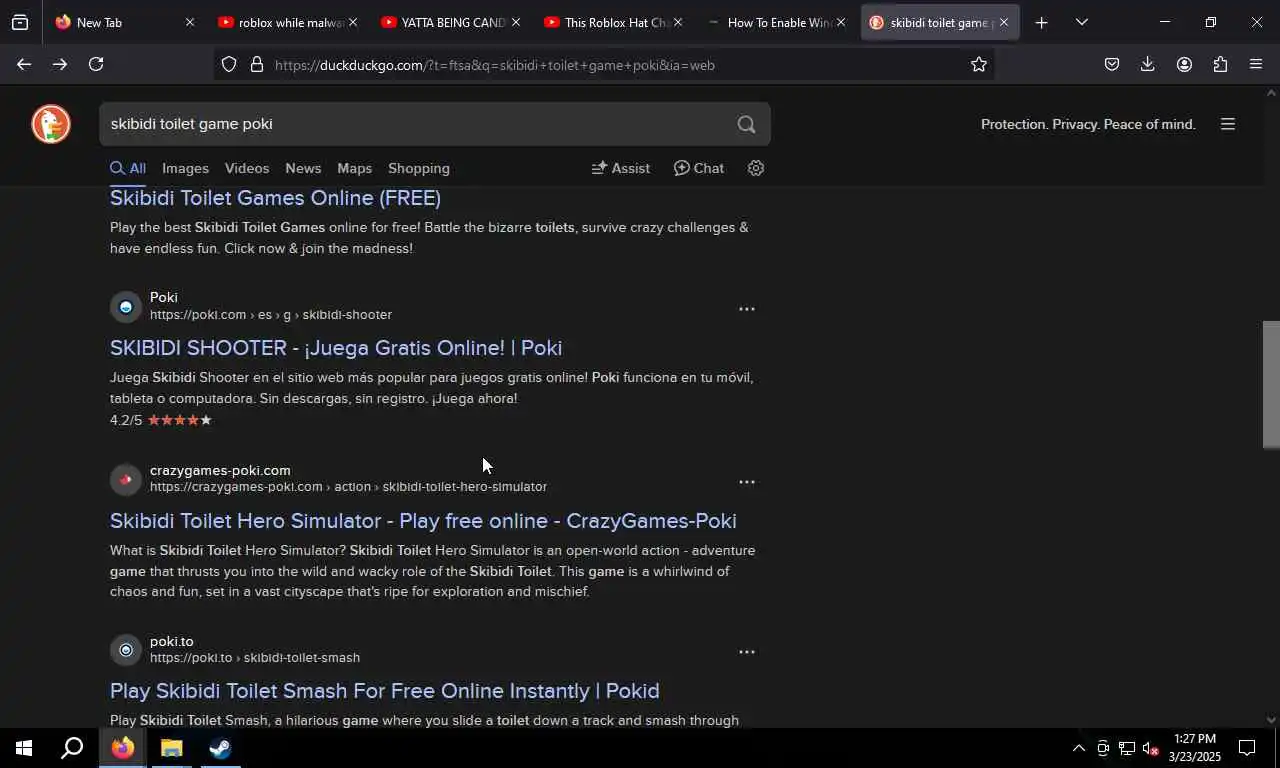This screenshot has height=768, width=1280.
Task: Click the page vertical scrollbar thumb
Action: [1271, 384]
